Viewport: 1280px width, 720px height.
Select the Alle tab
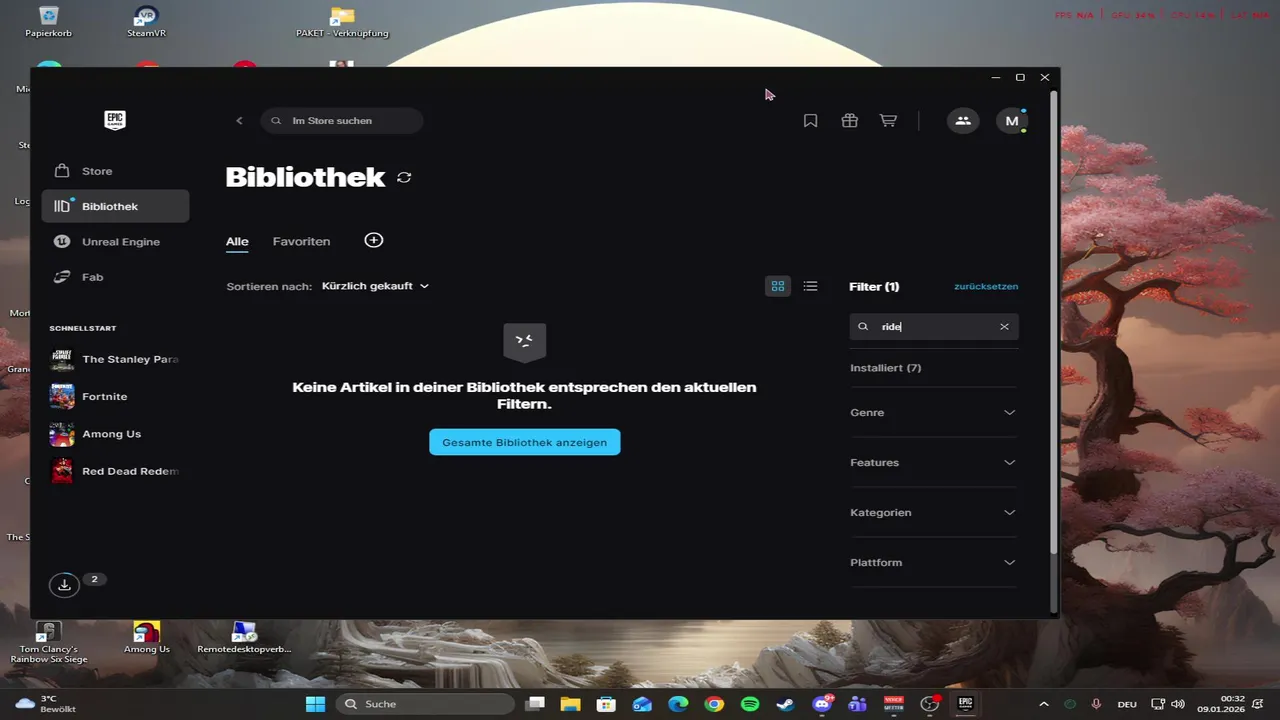pos(237,241)
